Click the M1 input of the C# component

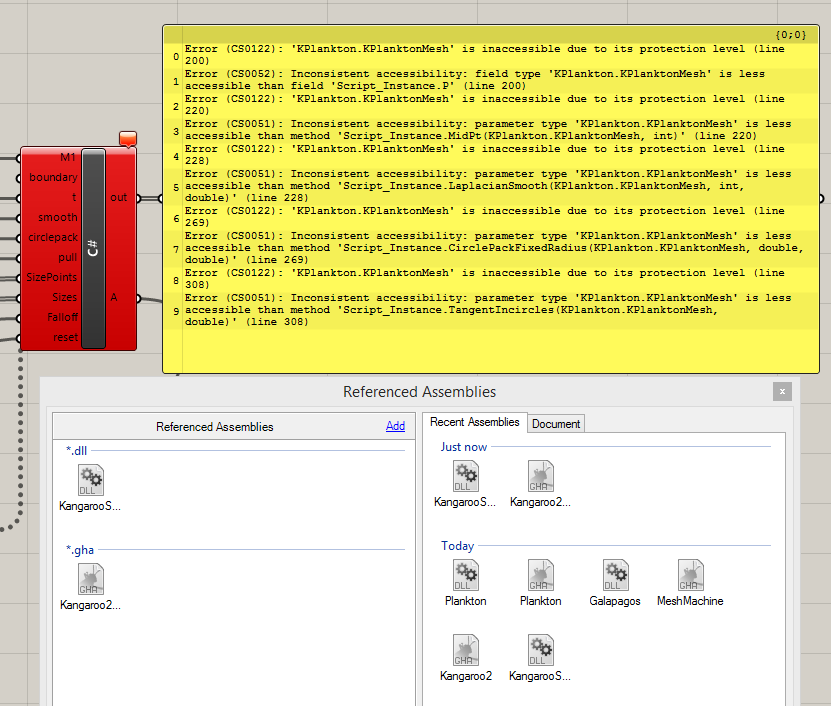(68, 157)
